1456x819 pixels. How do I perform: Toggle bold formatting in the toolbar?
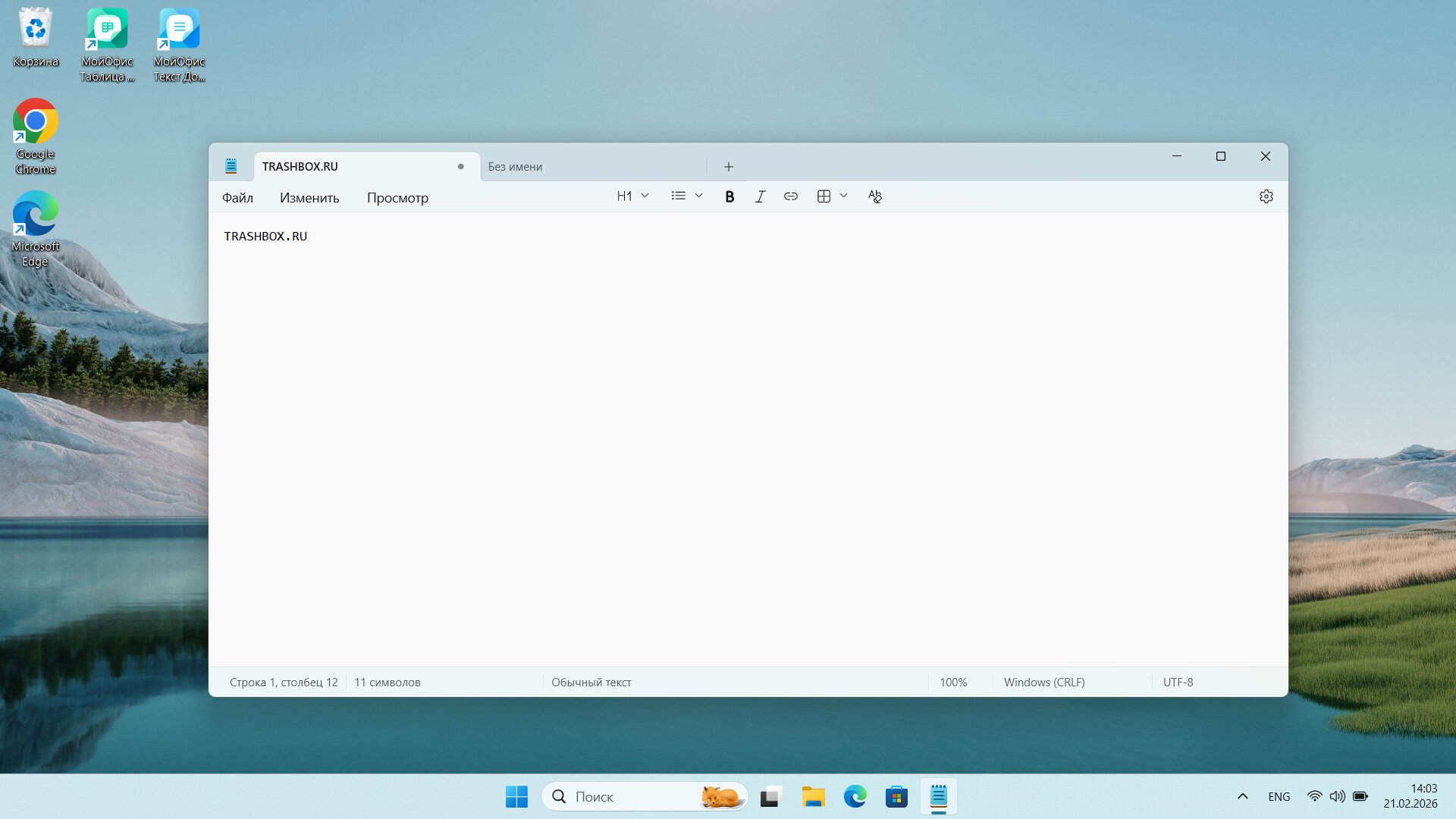click(730, 196)
